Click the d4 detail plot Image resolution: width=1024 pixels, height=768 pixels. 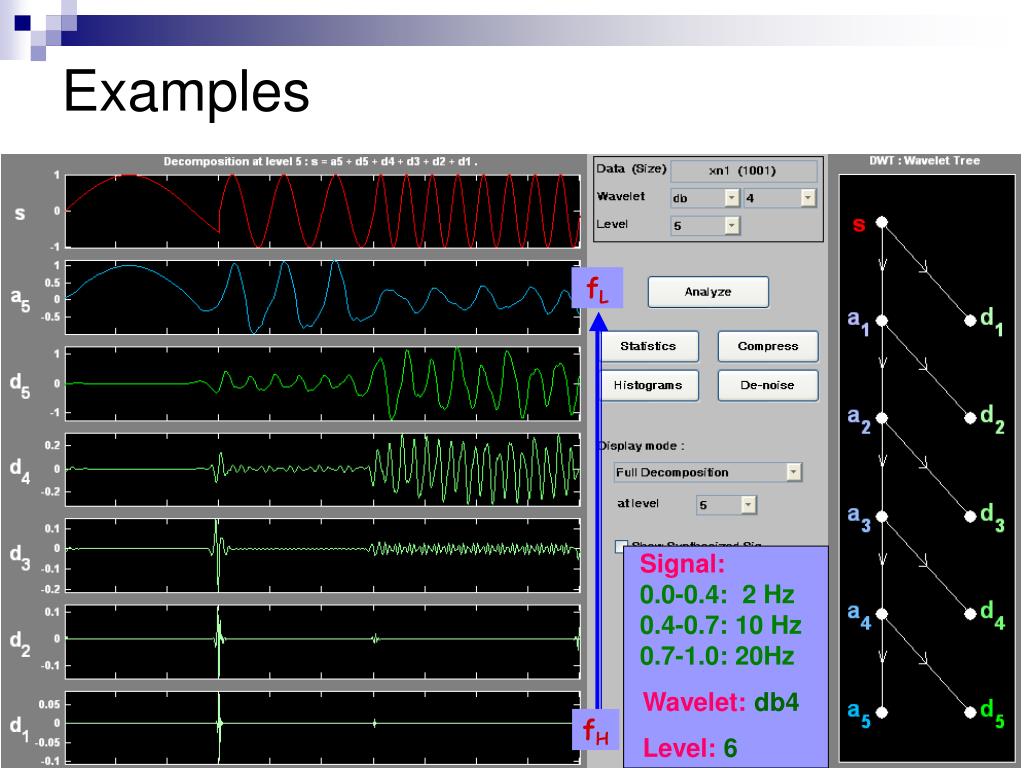pos(323,470)
